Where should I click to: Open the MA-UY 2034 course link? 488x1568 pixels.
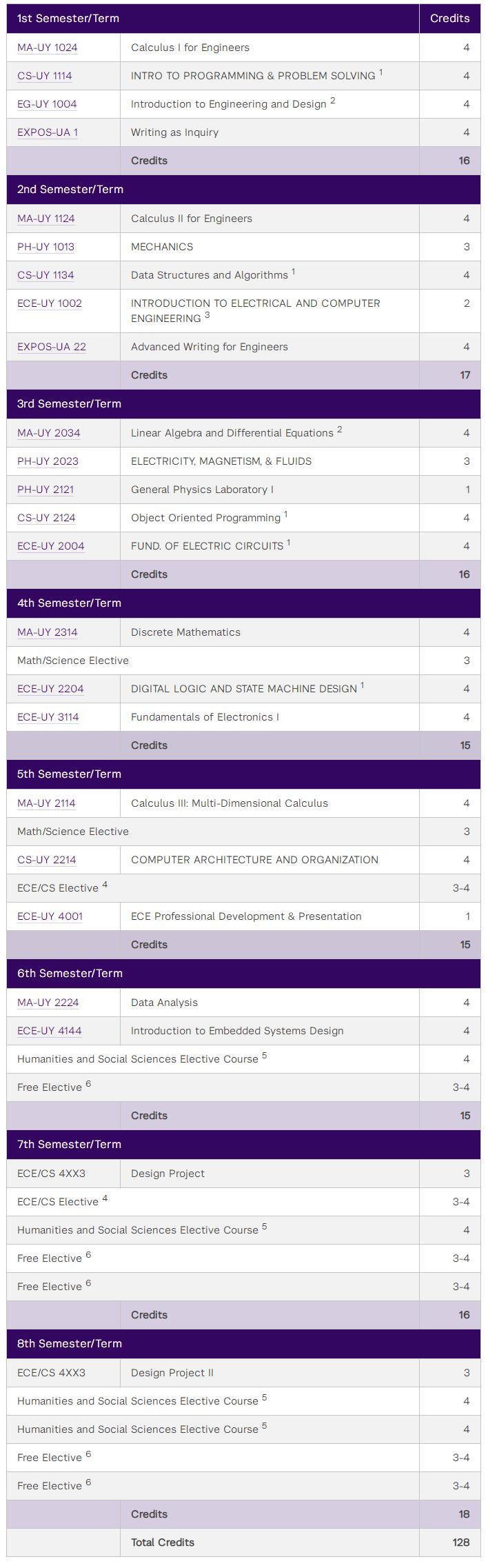point(49,433)
